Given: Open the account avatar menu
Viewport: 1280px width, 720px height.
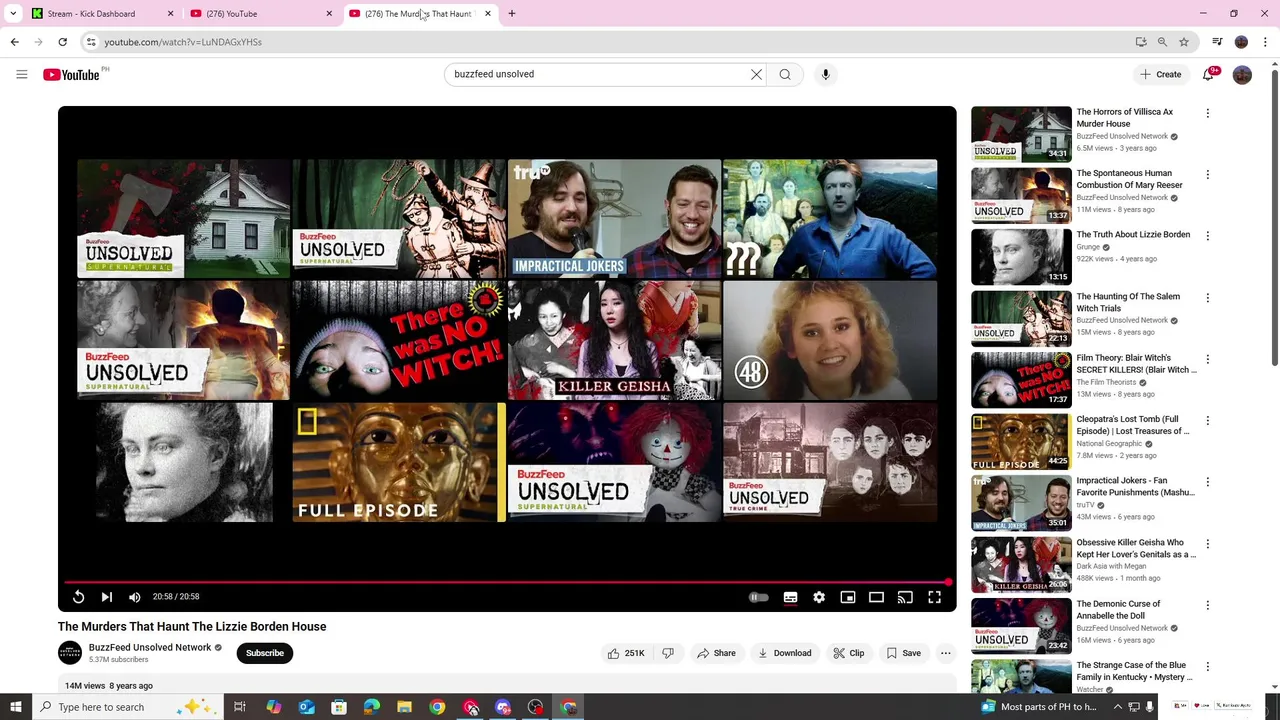Looking at the screenshot, I should [x=1242, y=75].
